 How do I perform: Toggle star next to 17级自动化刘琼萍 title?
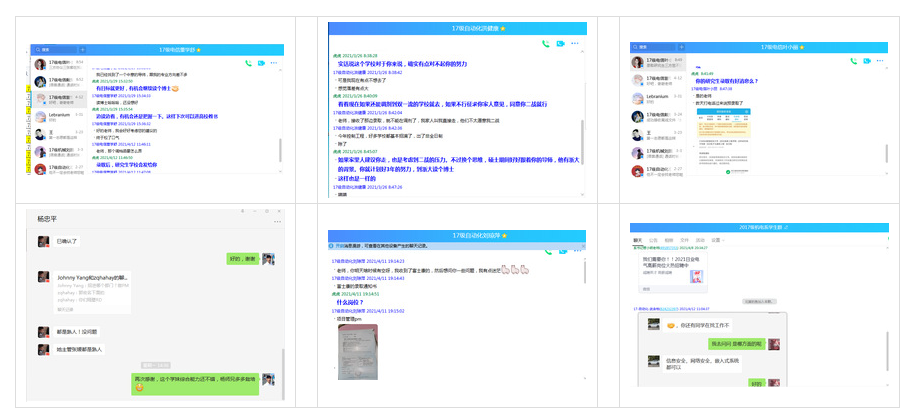[x=504, y=234]
